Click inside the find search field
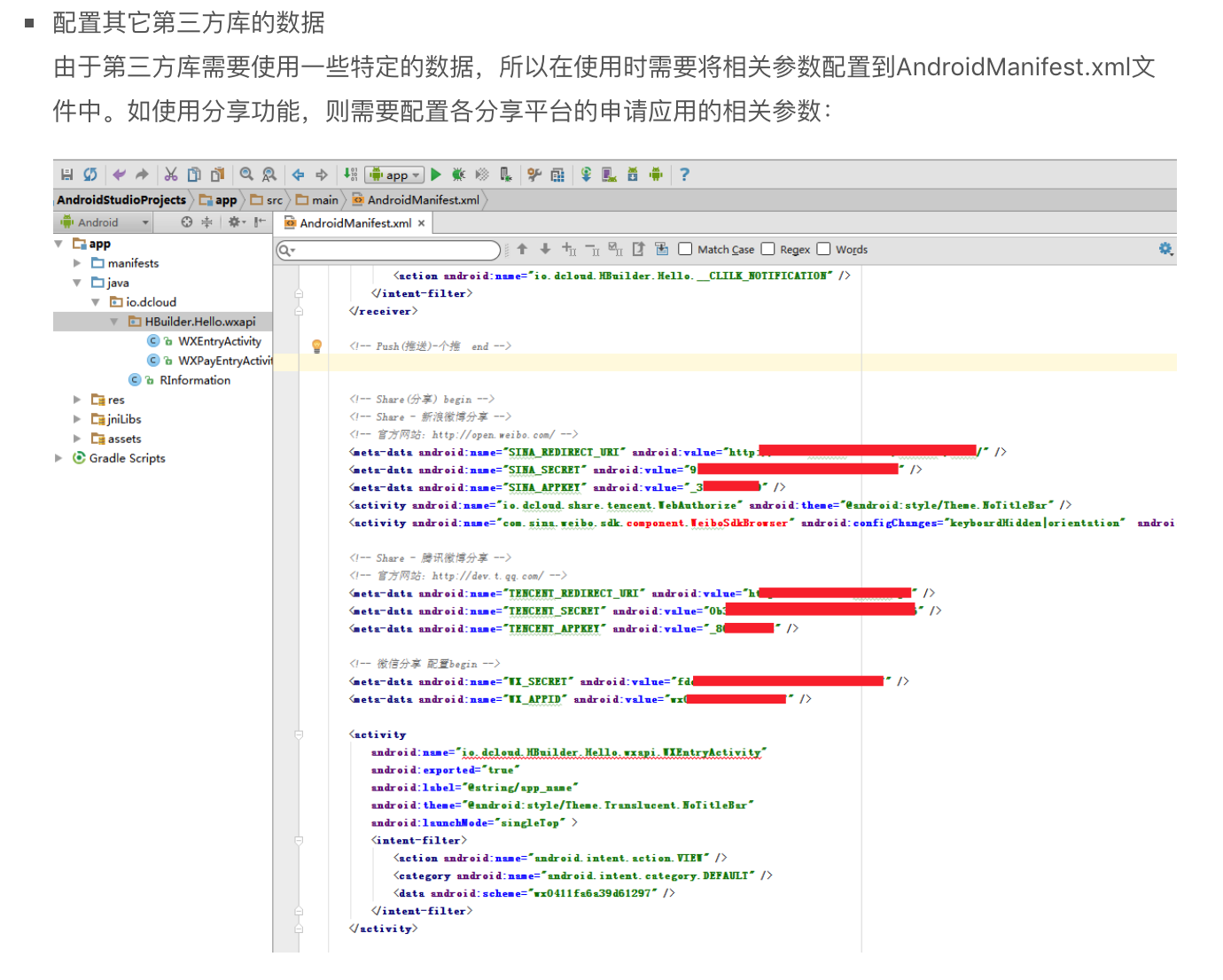 tap(388, 250)
